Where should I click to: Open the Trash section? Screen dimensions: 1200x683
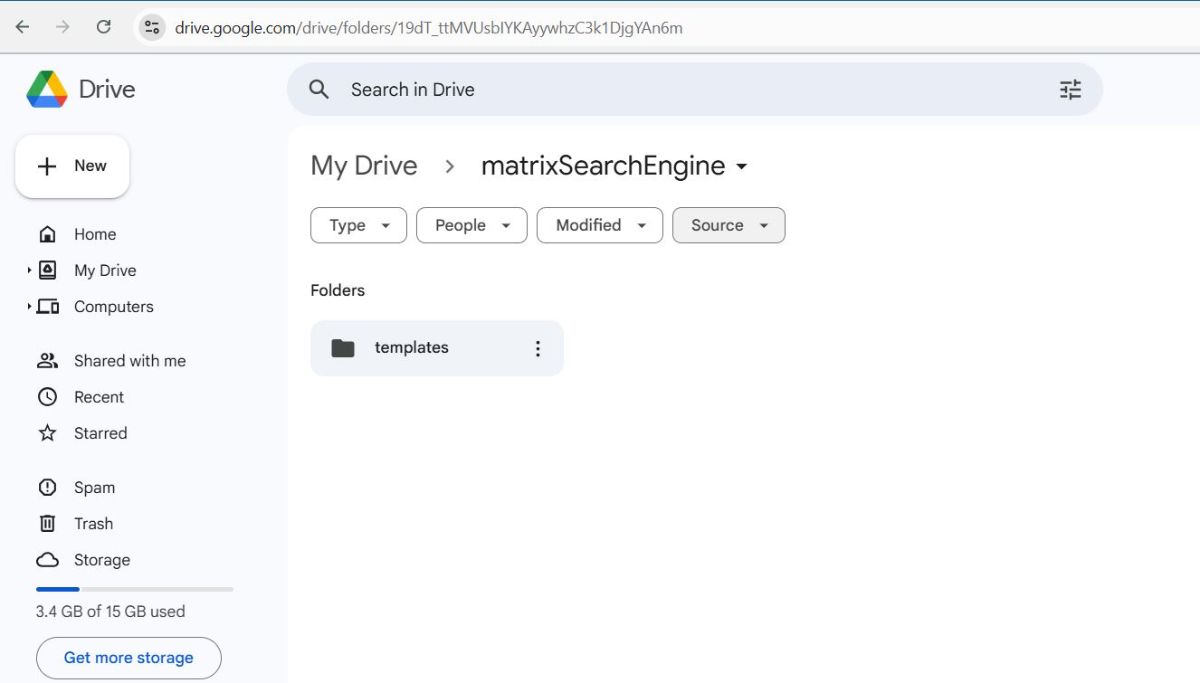pos(93,523)
